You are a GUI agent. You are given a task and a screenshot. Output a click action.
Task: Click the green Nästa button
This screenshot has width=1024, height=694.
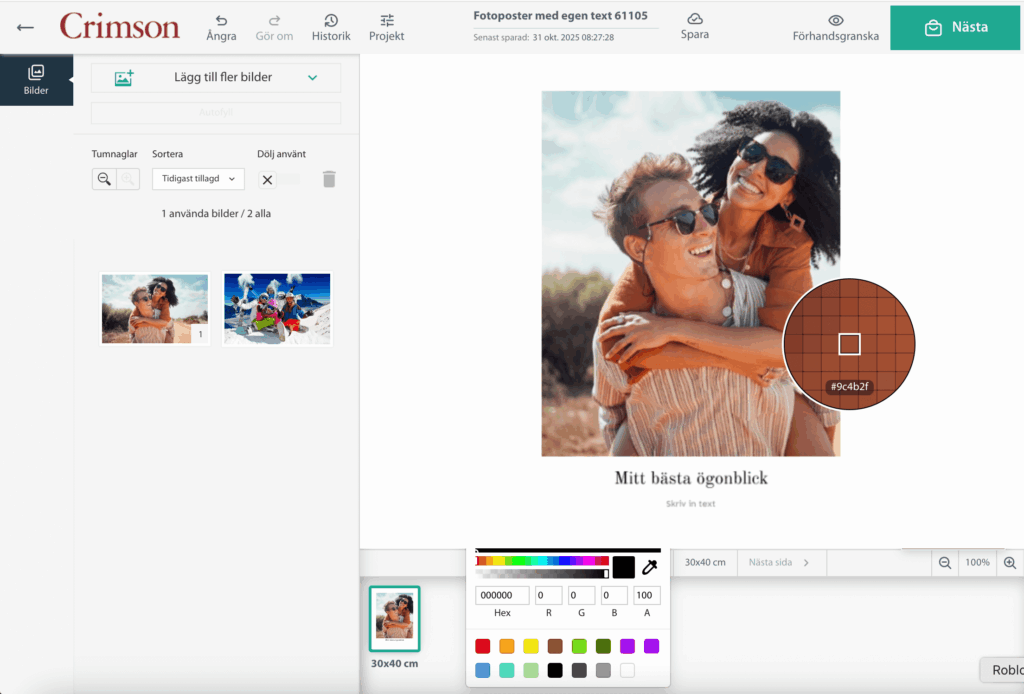pyautogui.click(x=956, y=27)
